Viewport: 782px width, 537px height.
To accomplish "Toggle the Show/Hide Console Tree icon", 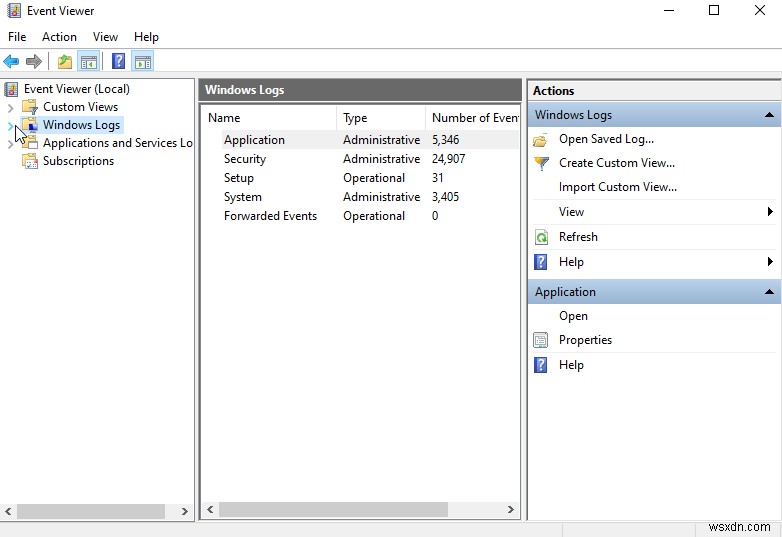I will tap(89, 62).
